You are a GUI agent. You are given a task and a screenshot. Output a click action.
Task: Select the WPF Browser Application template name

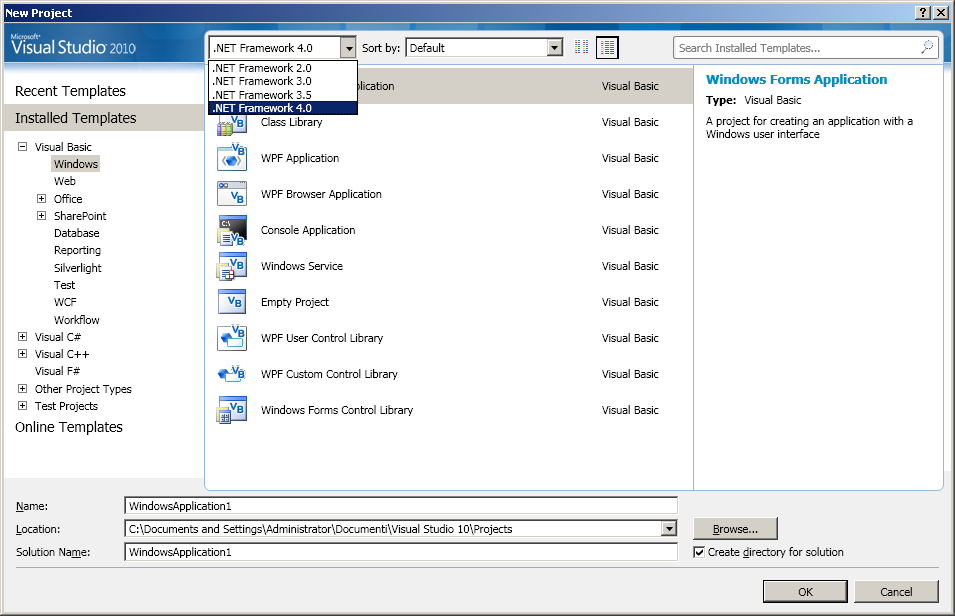321,194
